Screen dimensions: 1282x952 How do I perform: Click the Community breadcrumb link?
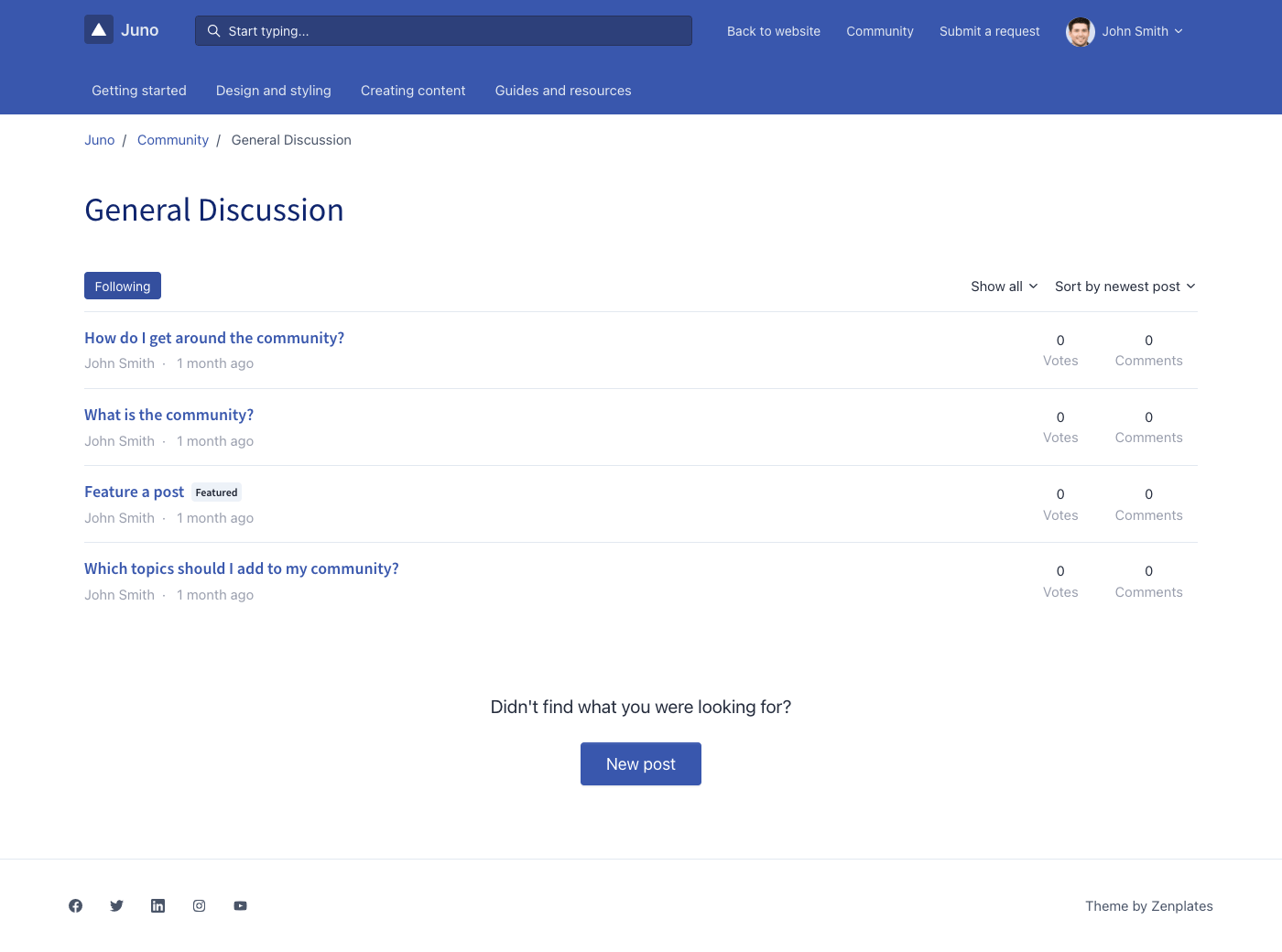tap(173, 140)
